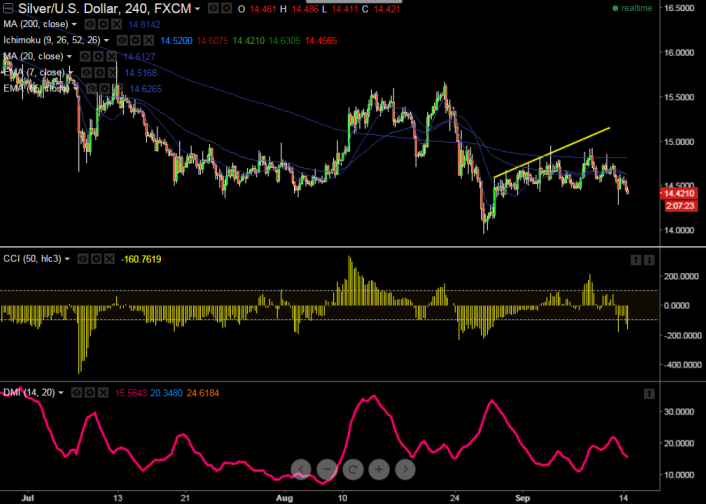Image resolution: width=706 pixels, height=504 pixels.
Task: Hide the EMA (7, close) line
Action: (87, 73)
